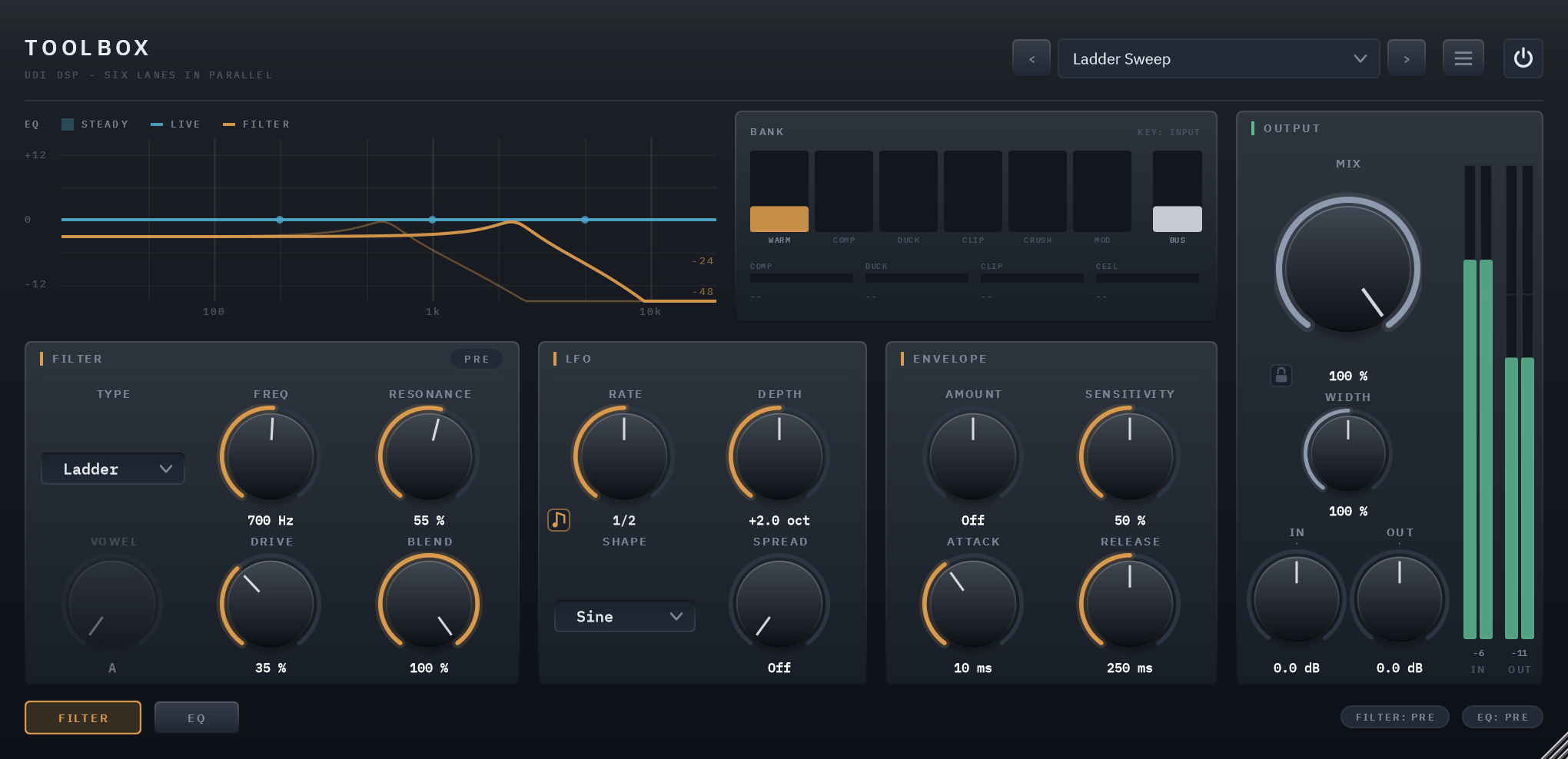Click the power bypass icon
Image resolution: width=1568 pixels, height=759 pixels.
(1523, 58)
